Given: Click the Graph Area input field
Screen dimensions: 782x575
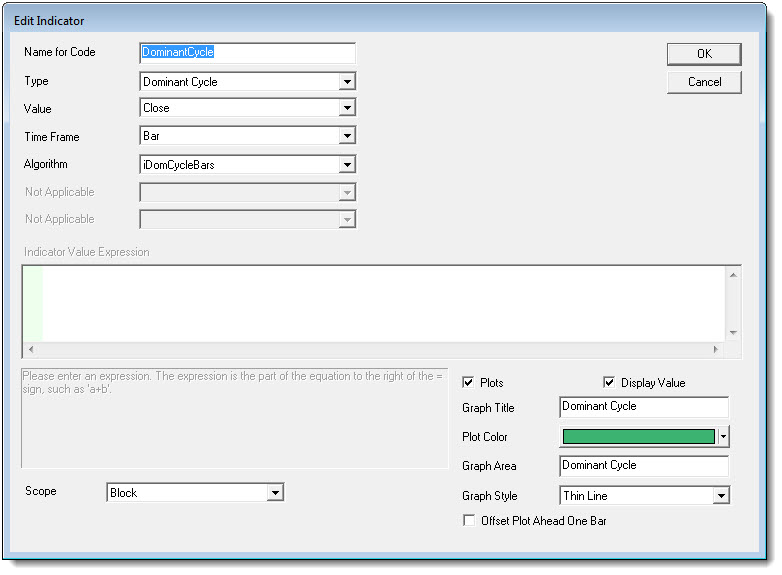Looking at the screenshot, I should (643, 466).
